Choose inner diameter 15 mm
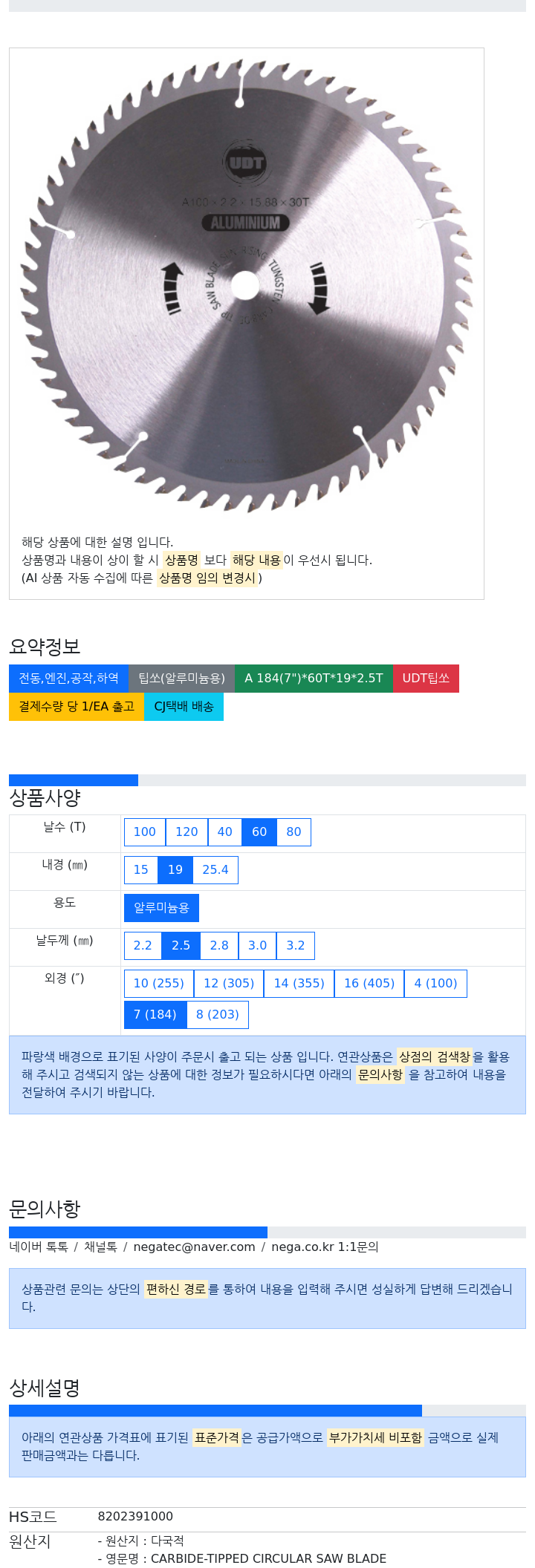This screenshot has width=535, height=1568. 141,869
